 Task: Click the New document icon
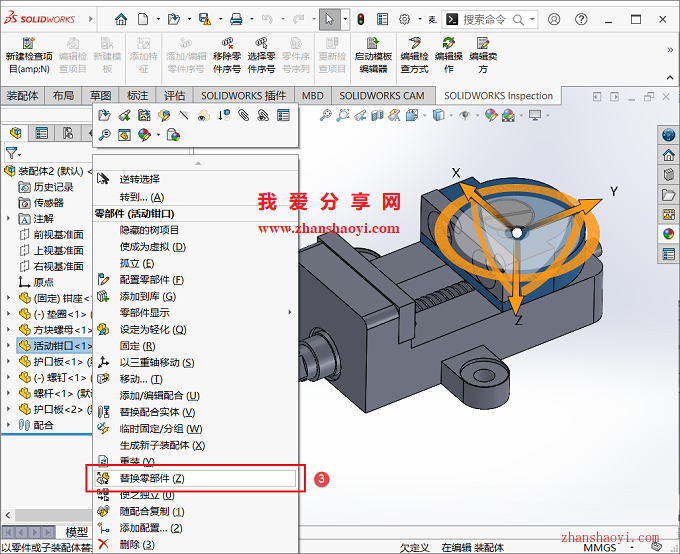(143, 19)
